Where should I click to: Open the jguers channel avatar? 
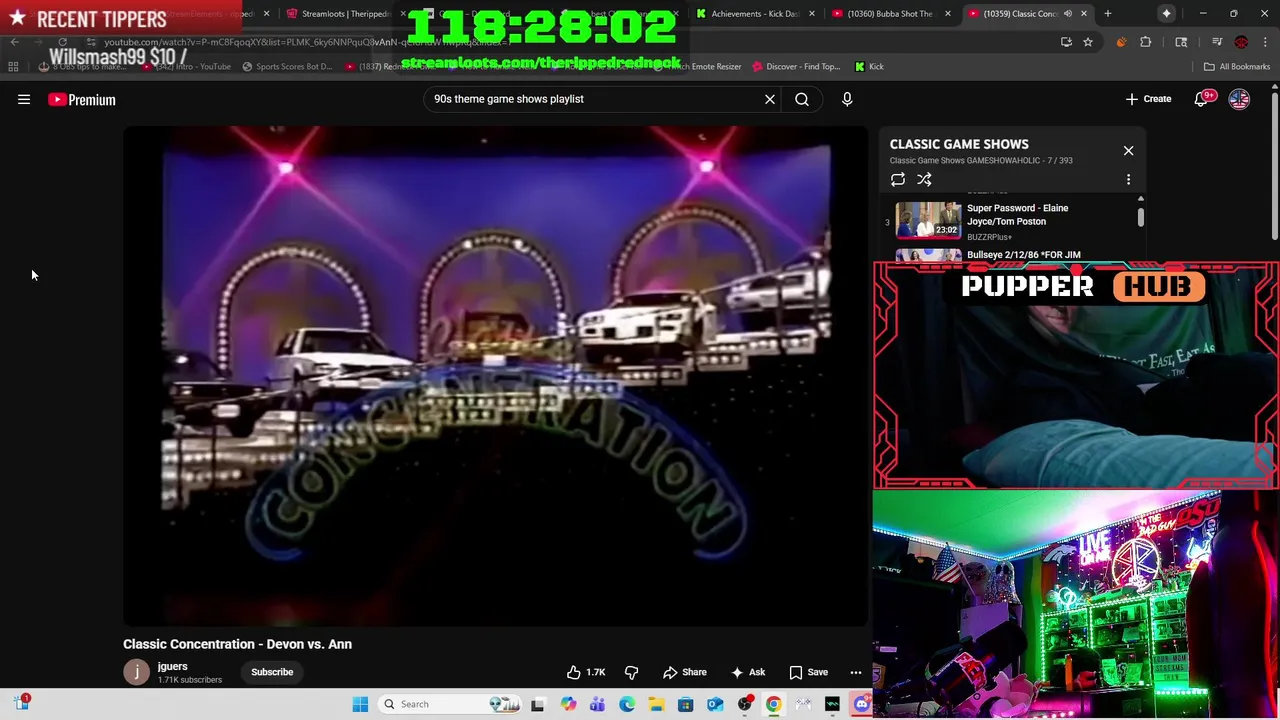click(136, 672)
